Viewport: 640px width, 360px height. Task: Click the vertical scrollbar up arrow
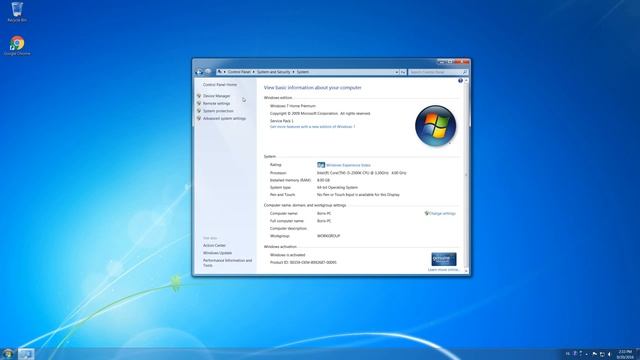click(x=466, y=81)
